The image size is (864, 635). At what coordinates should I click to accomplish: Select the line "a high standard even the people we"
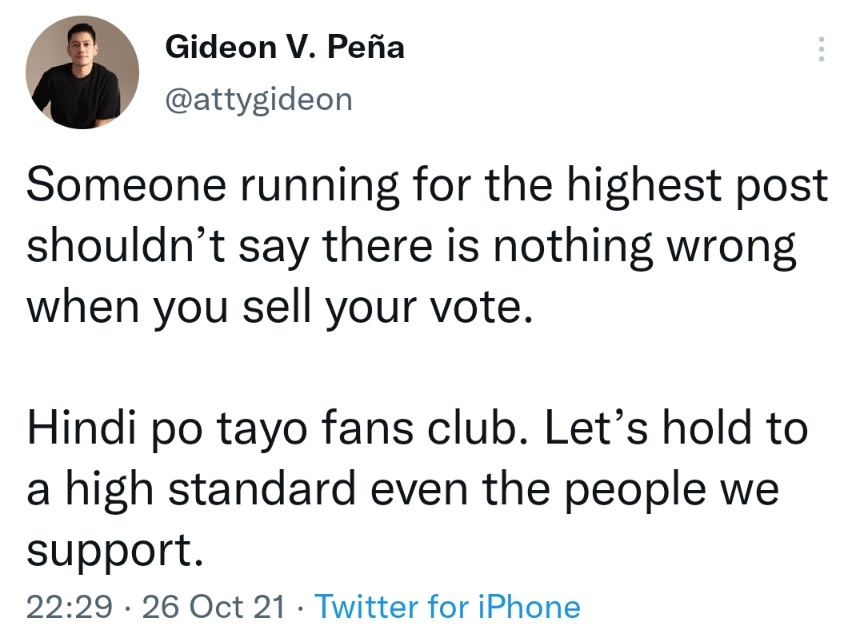[403, 489]
